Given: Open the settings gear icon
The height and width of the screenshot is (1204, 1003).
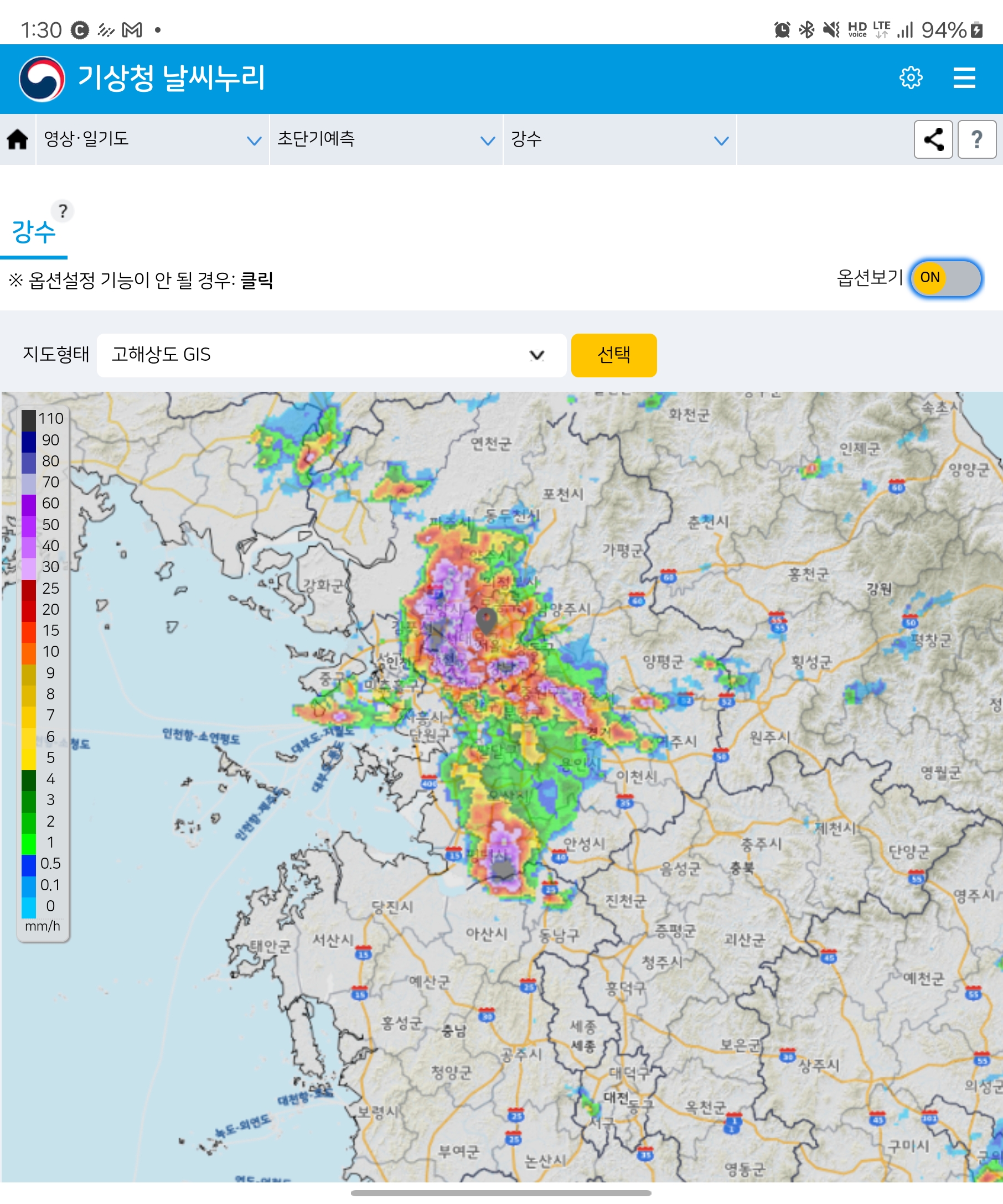Looking at the screenshot, I should pyautogui.click(x=910, y=77).
